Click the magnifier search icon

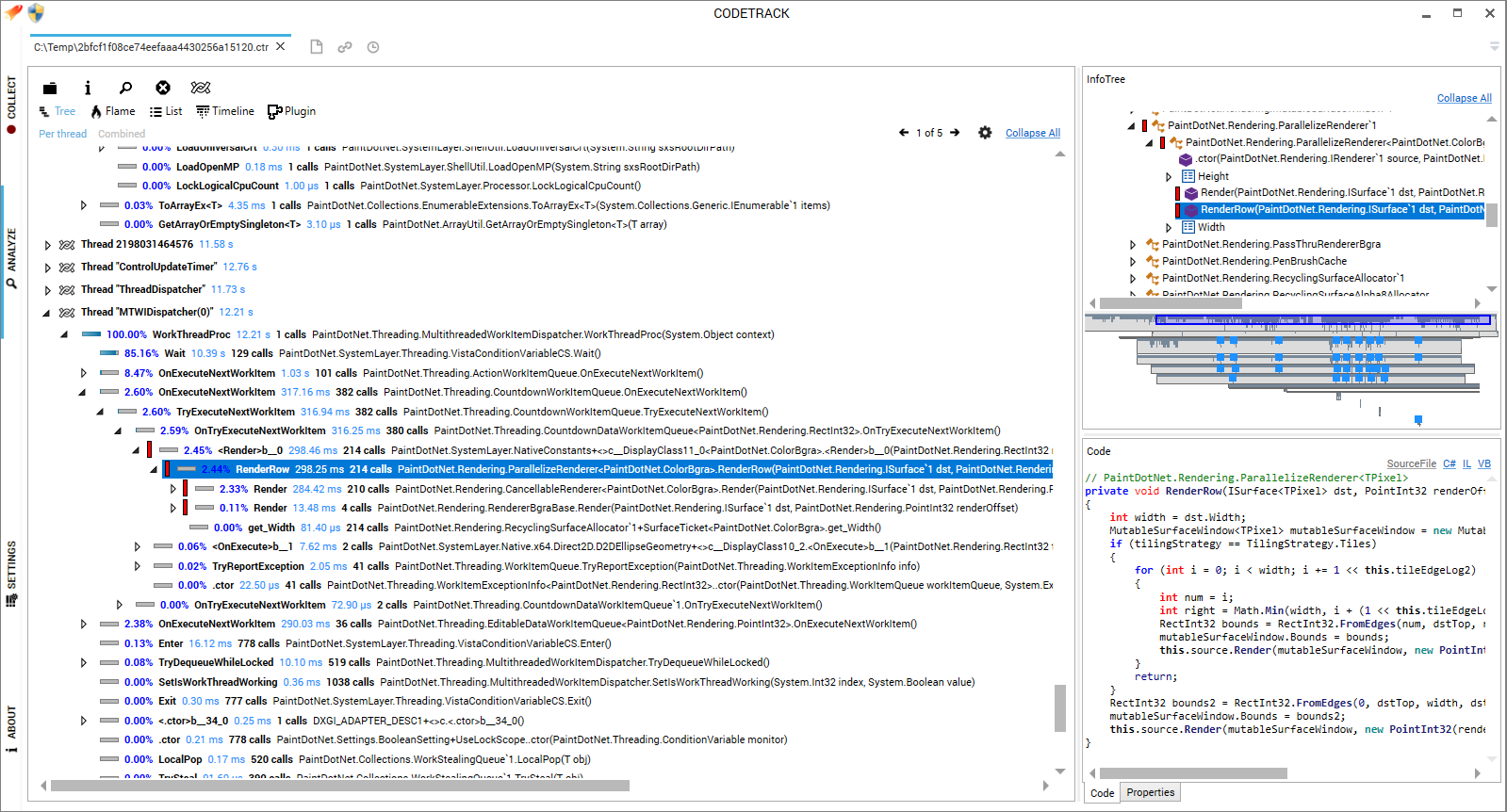(125, 88)
